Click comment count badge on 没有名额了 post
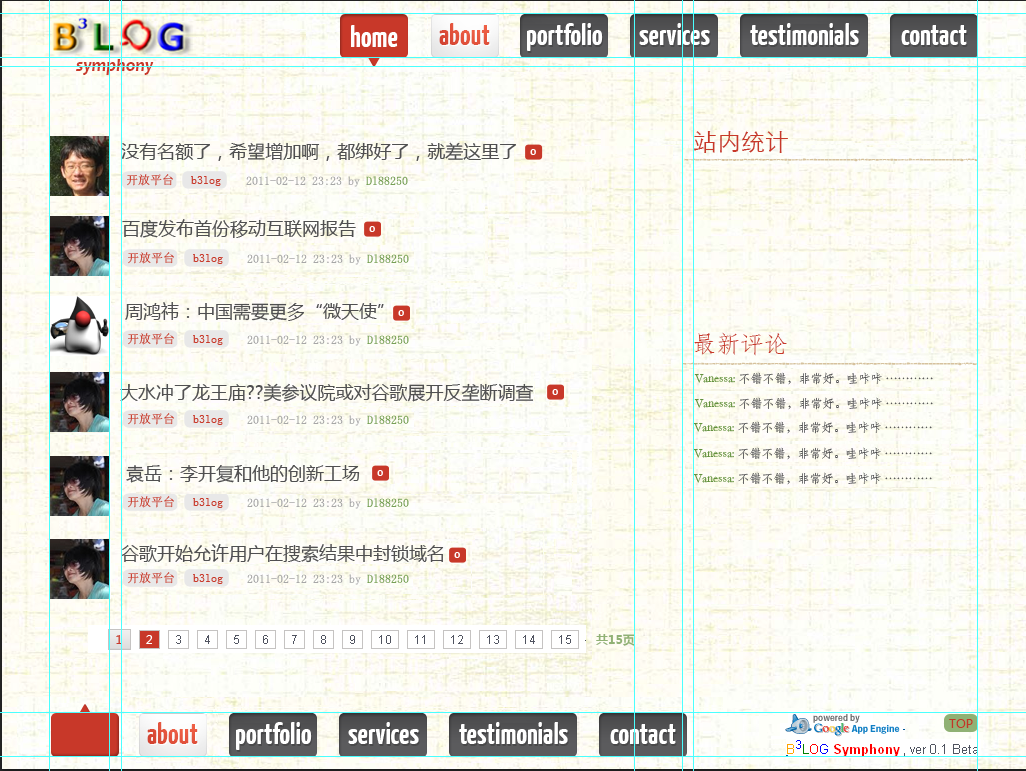Viewport: 1026px width, 771px height. (533, 152)
